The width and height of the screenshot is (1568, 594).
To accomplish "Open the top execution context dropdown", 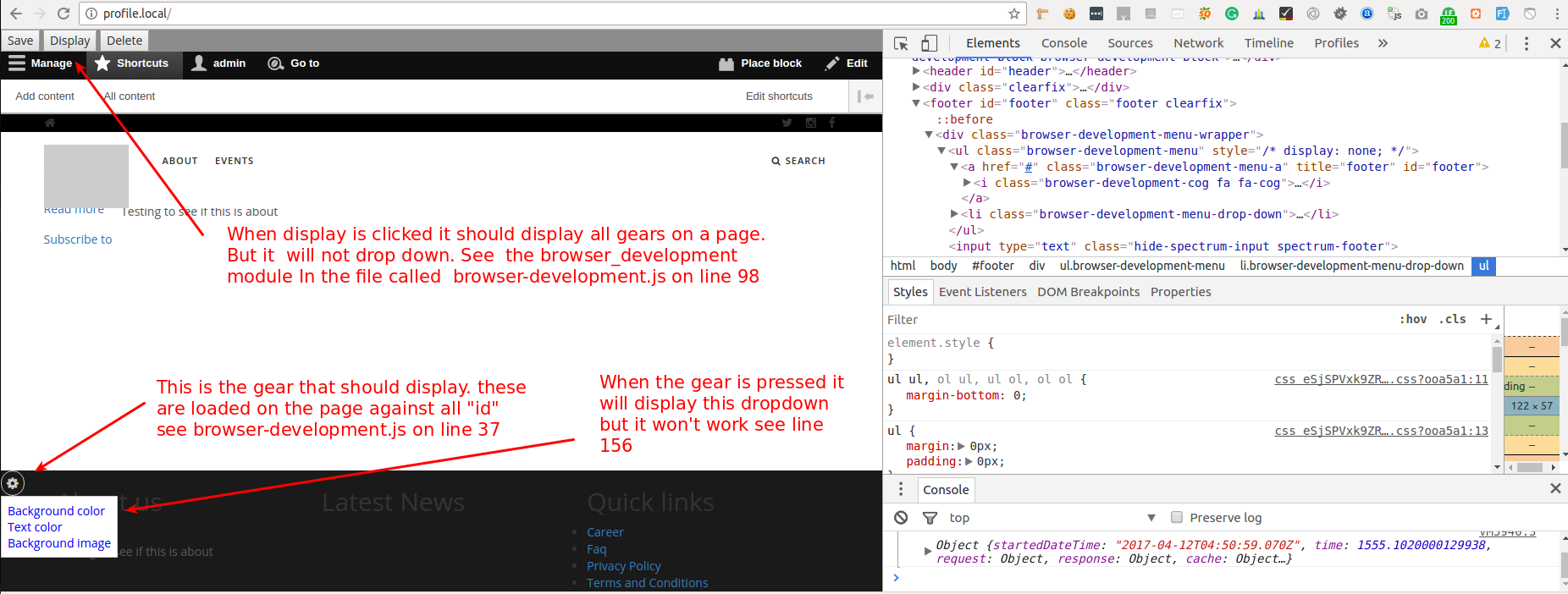I will tap(1052, 518).
